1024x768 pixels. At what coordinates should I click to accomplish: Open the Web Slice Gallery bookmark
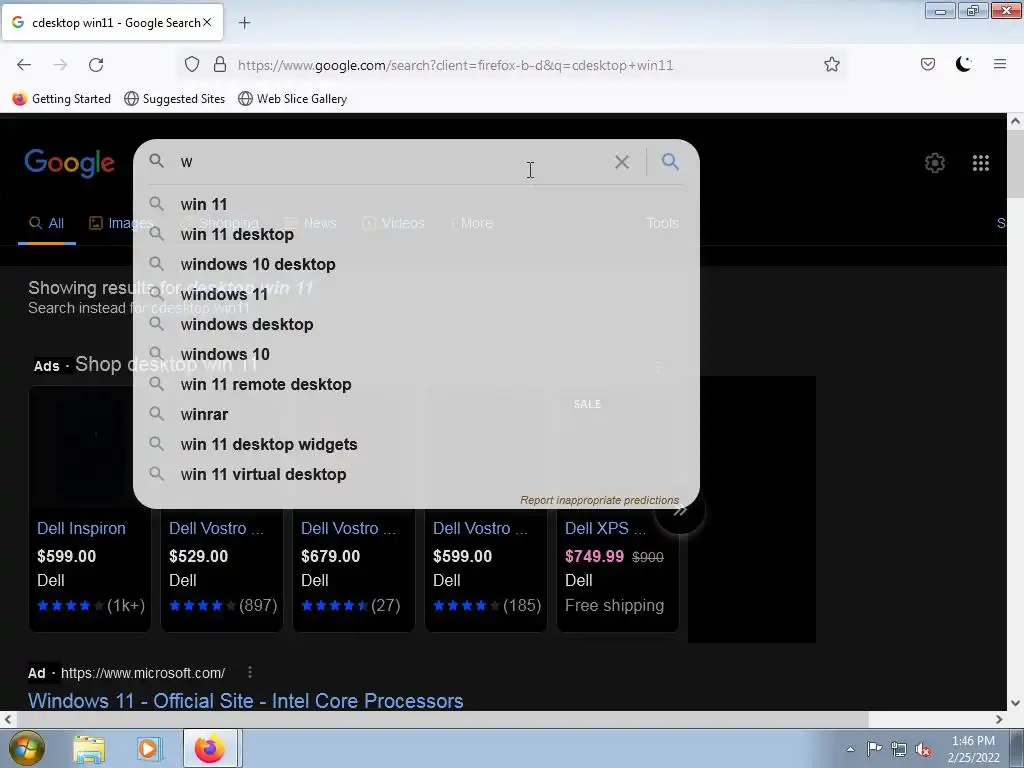[x=292, y=99]
